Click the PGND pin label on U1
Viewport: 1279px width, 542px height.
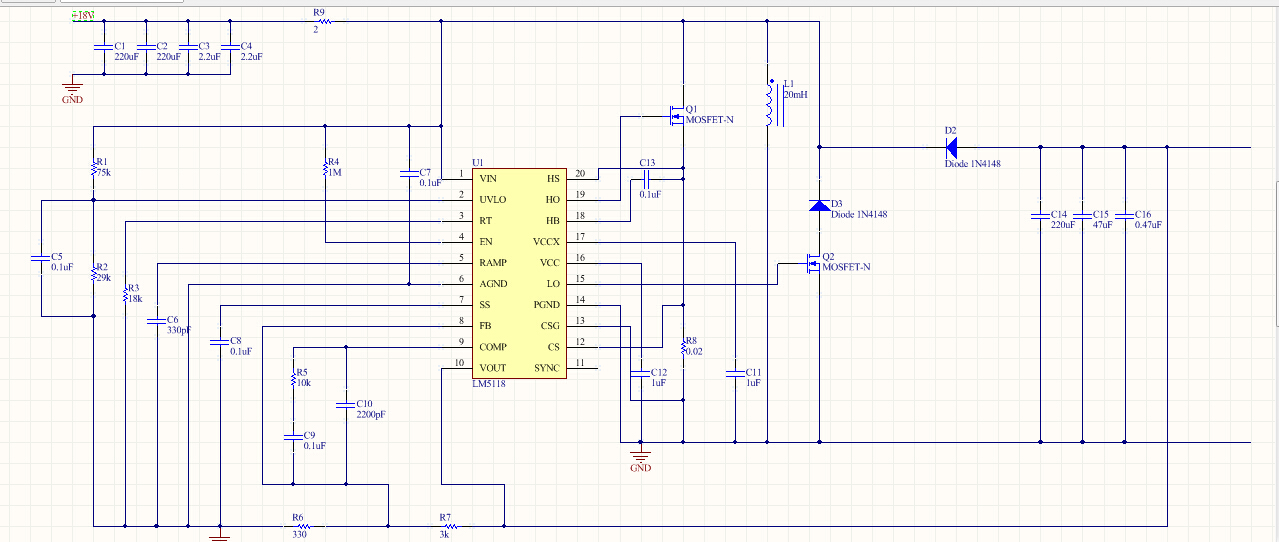(x=547, y=305)
